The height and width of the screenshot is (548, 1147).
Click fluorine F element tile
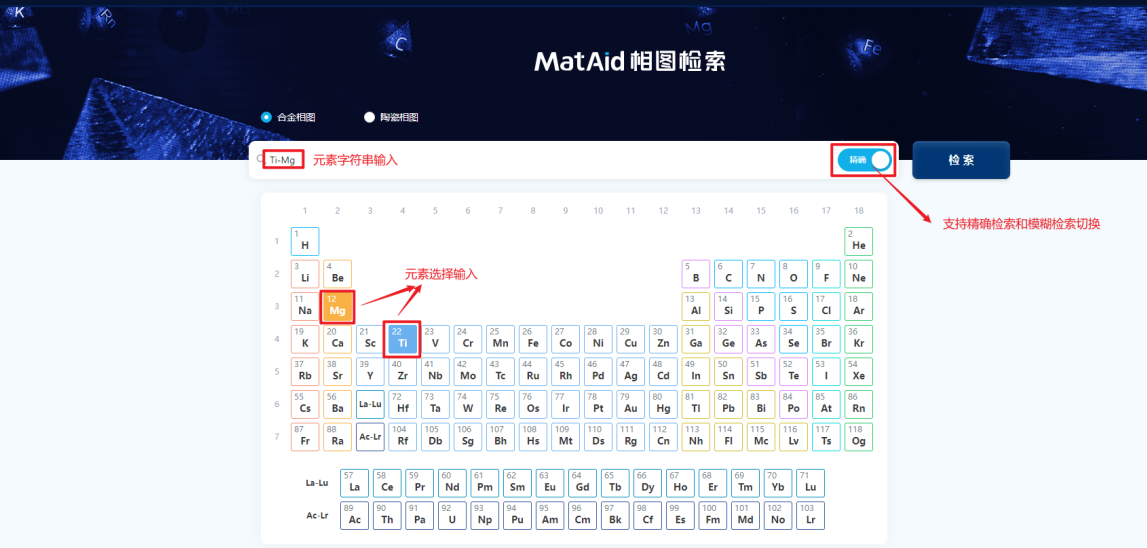click(826, 274)
